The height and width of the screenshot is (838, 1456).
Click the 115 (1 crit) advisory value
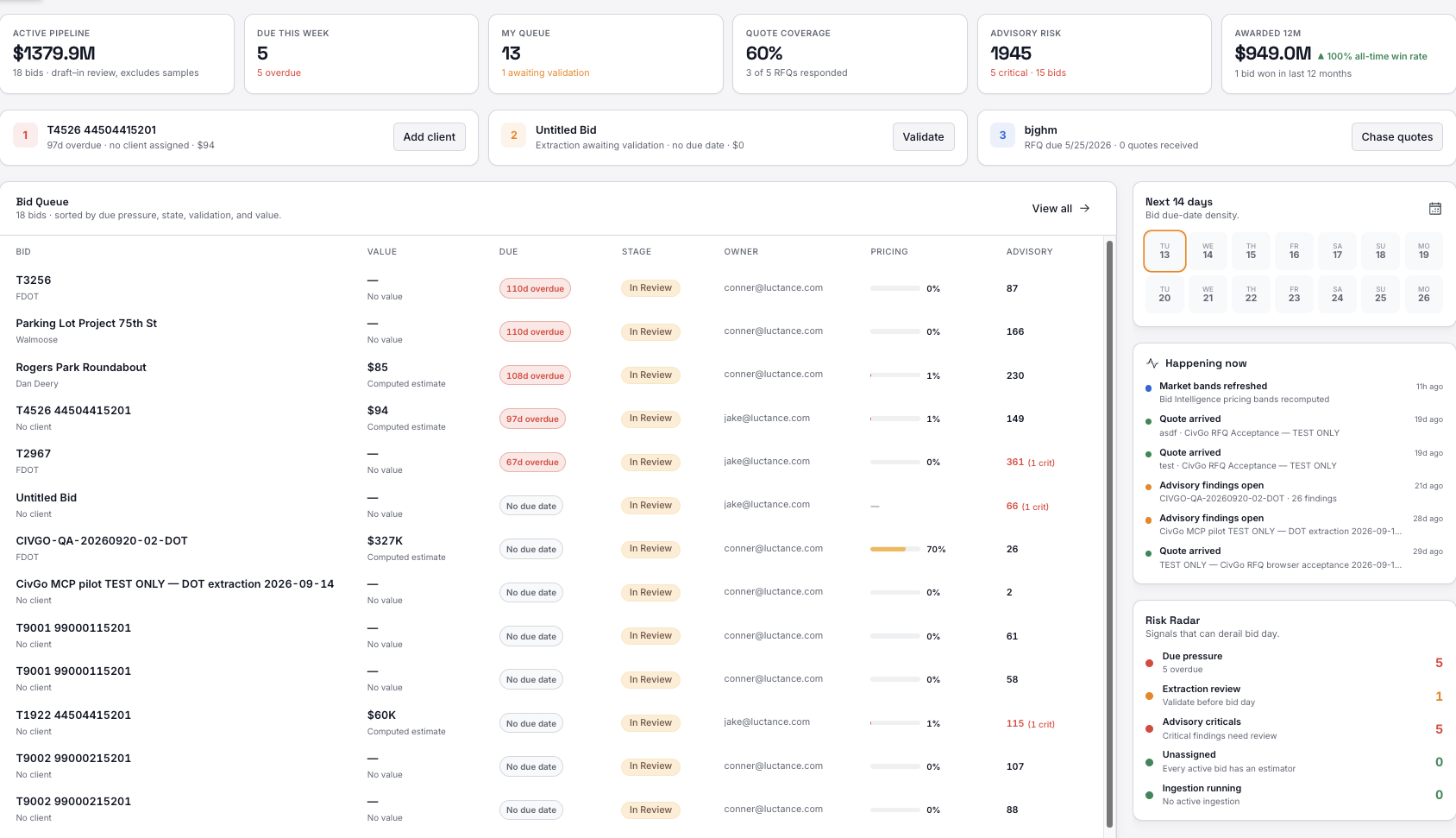coord(1030,723)
